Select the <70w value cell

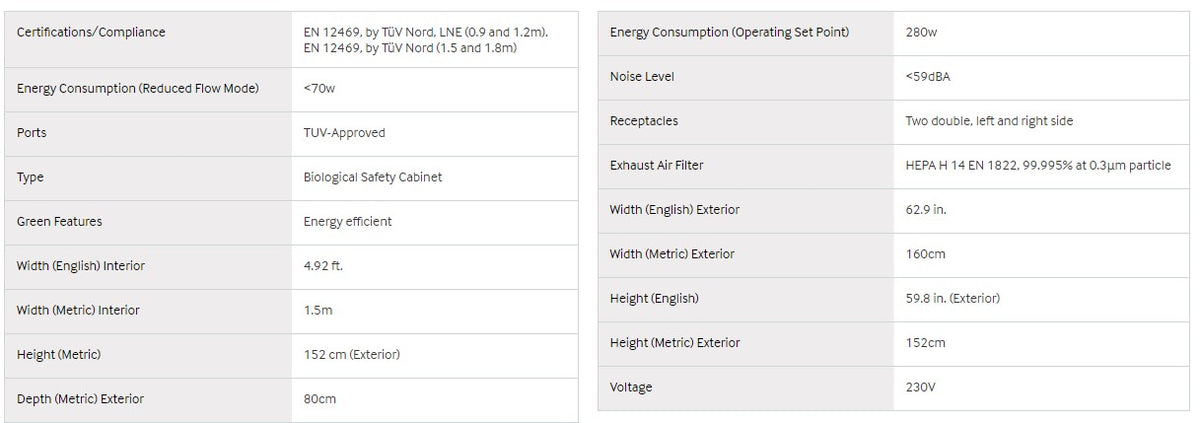434,89
